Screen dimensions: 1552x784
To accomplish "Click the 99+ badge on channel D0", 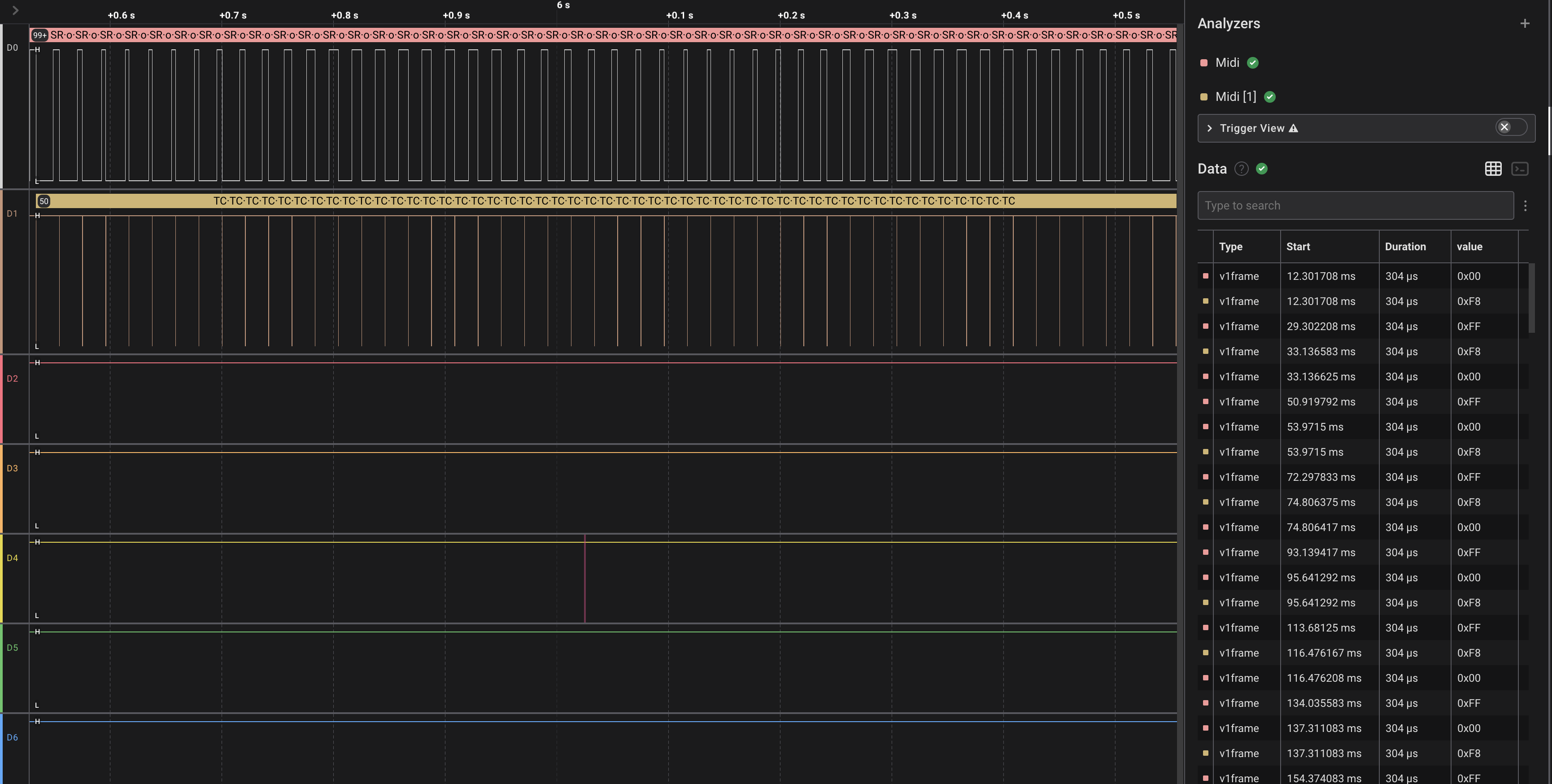I will point(40,35).
